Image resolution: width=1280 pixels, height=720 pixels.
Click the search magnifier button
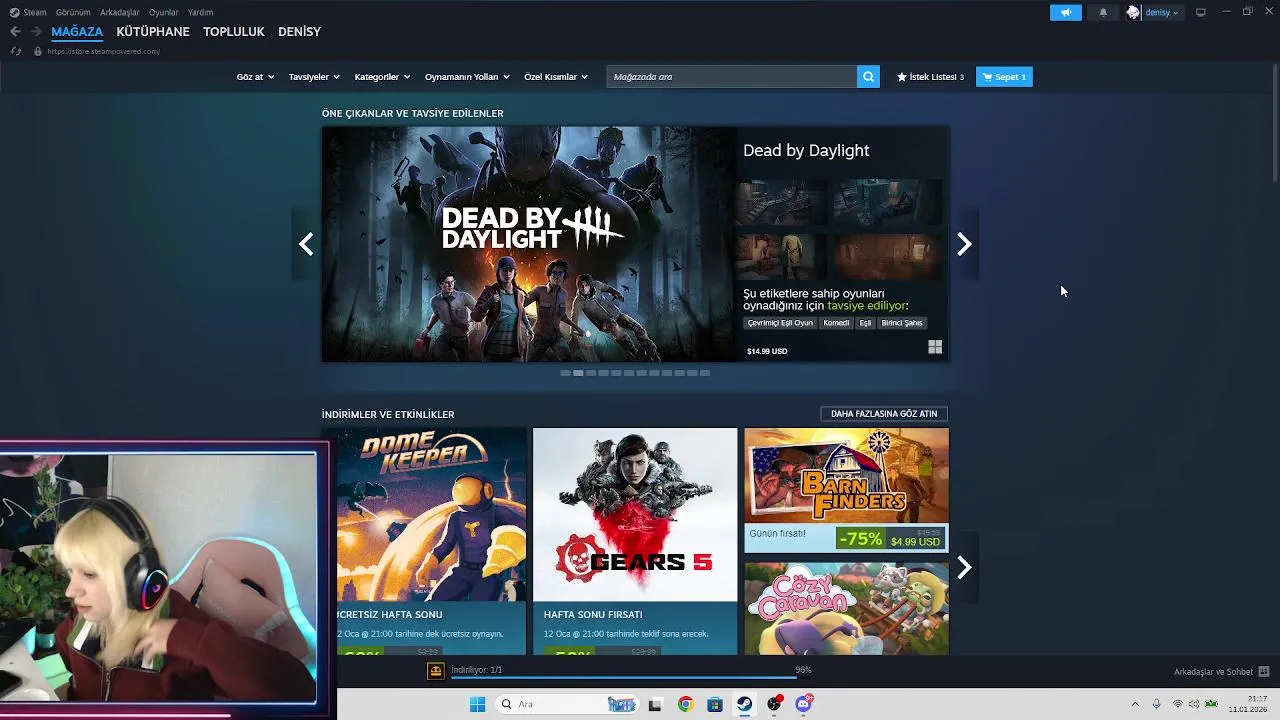point(868,76)
